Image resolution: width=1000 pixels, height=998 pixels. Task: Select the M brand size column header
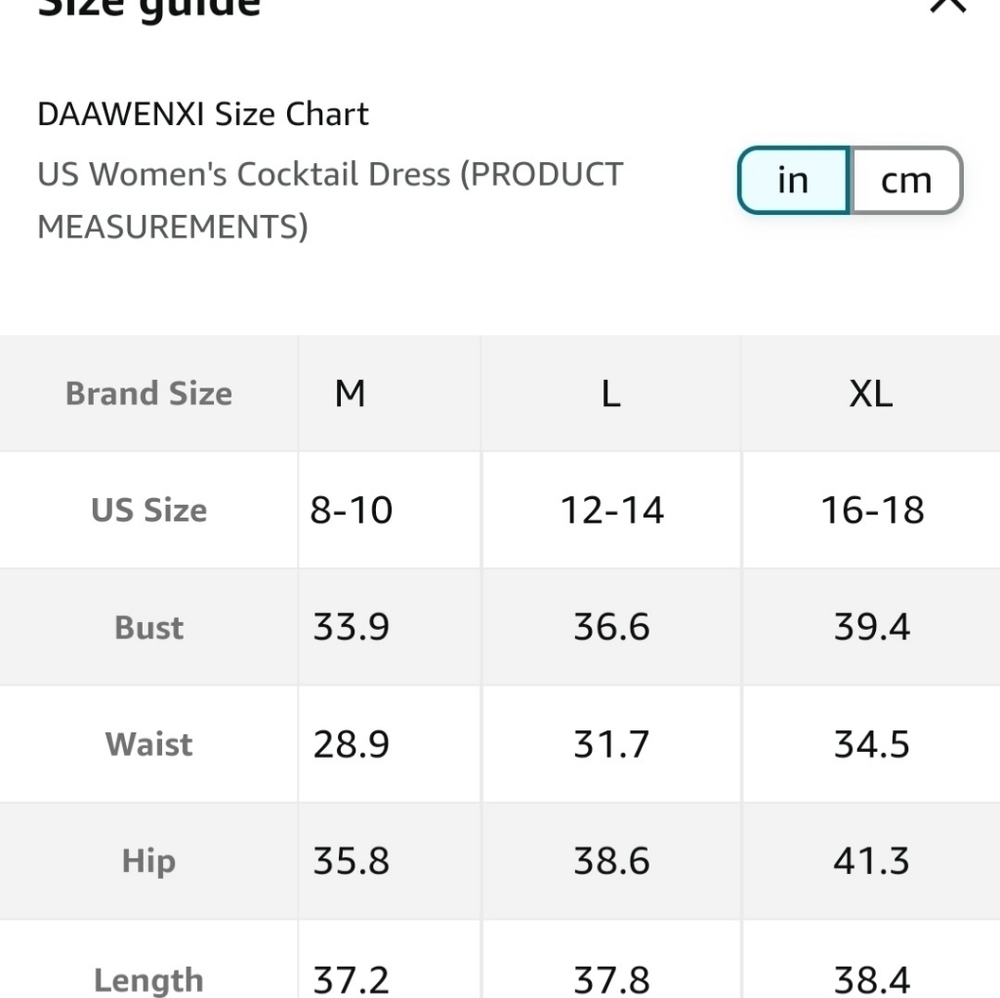[350, 393]
